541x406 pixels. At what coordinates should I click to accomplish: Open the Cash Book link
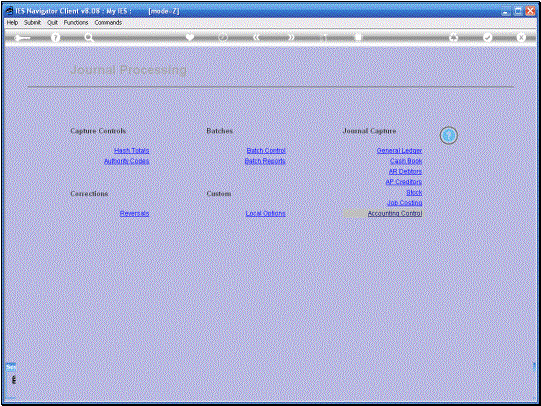pos(406,161)
